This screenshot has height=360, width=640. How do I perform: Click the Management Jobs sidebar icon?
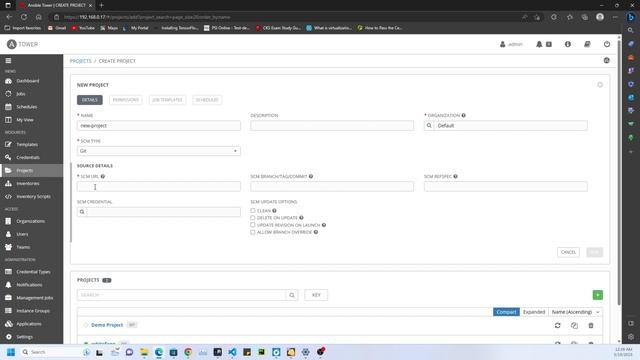point(8,298)
